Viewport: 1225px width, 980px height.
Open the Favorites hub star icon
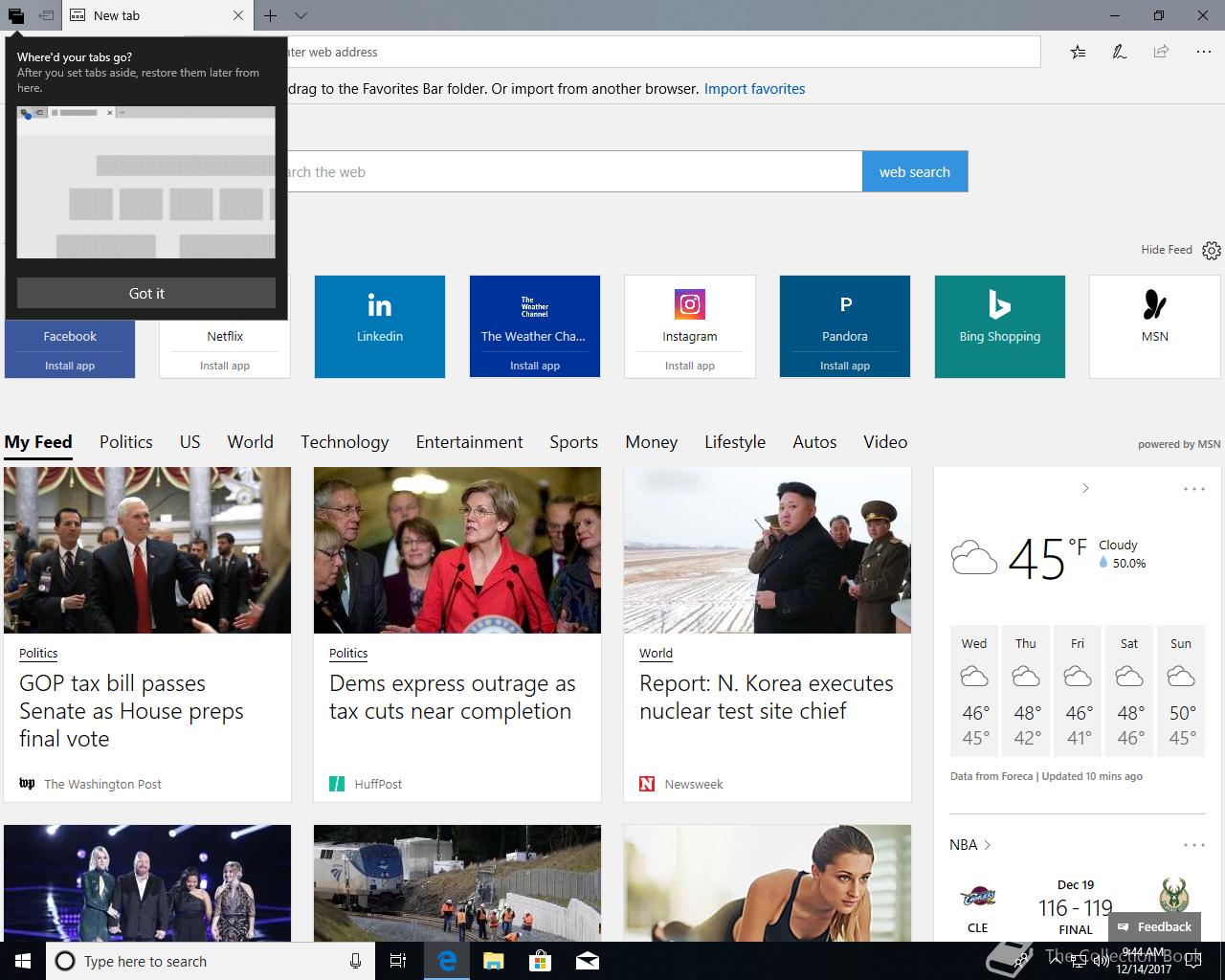(x=1079, y=52)
